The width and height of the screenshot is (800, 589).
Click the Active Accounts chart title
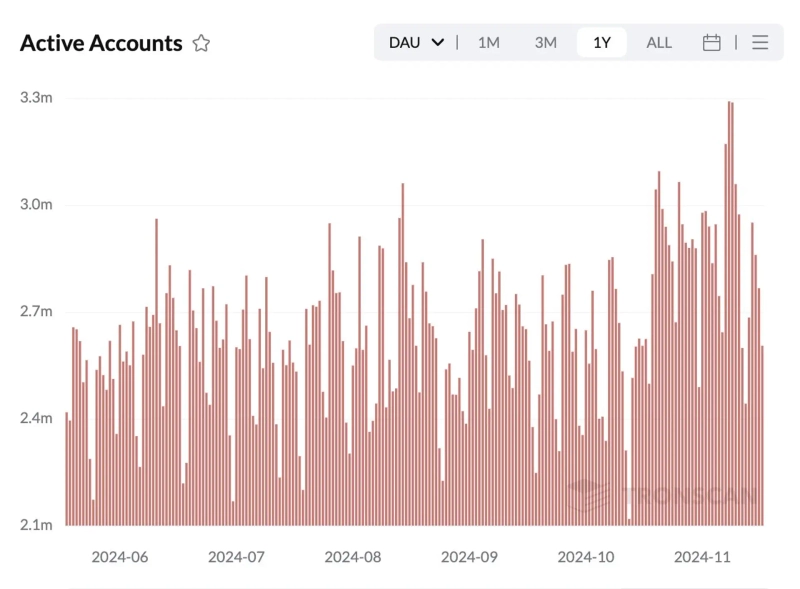[101, 43]
